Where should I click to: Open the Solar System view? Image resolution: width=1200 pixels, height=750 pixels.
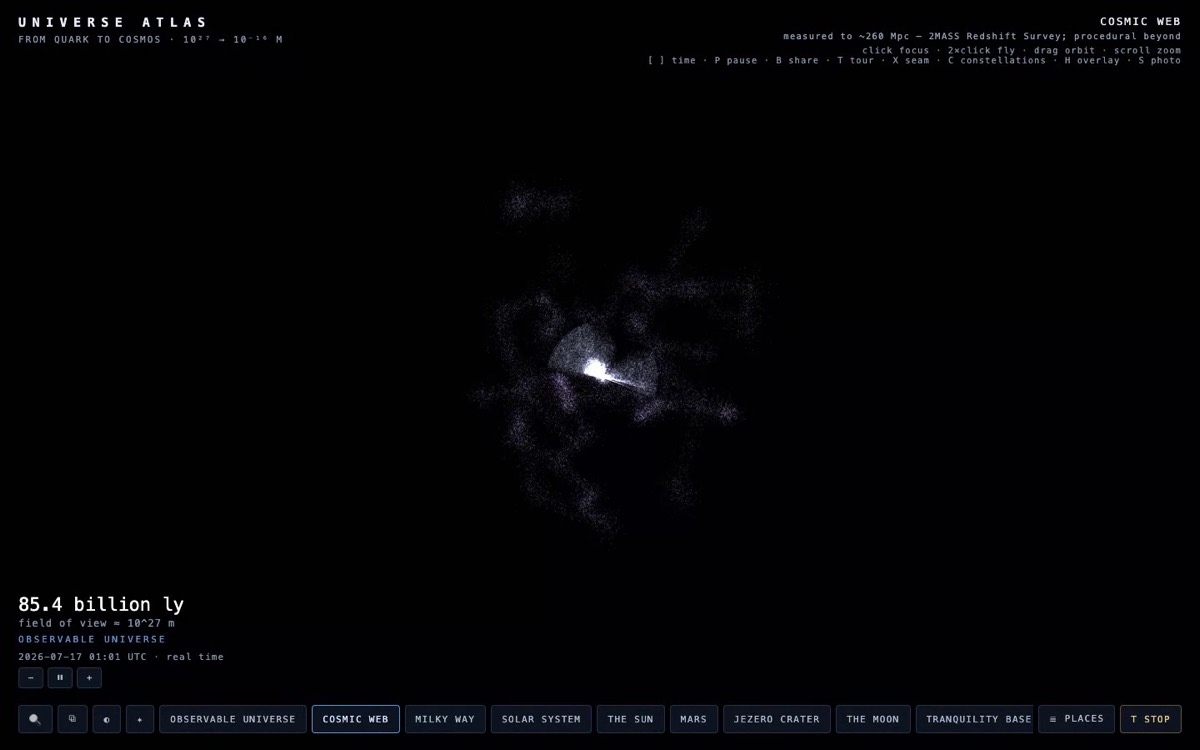point(541,719)
